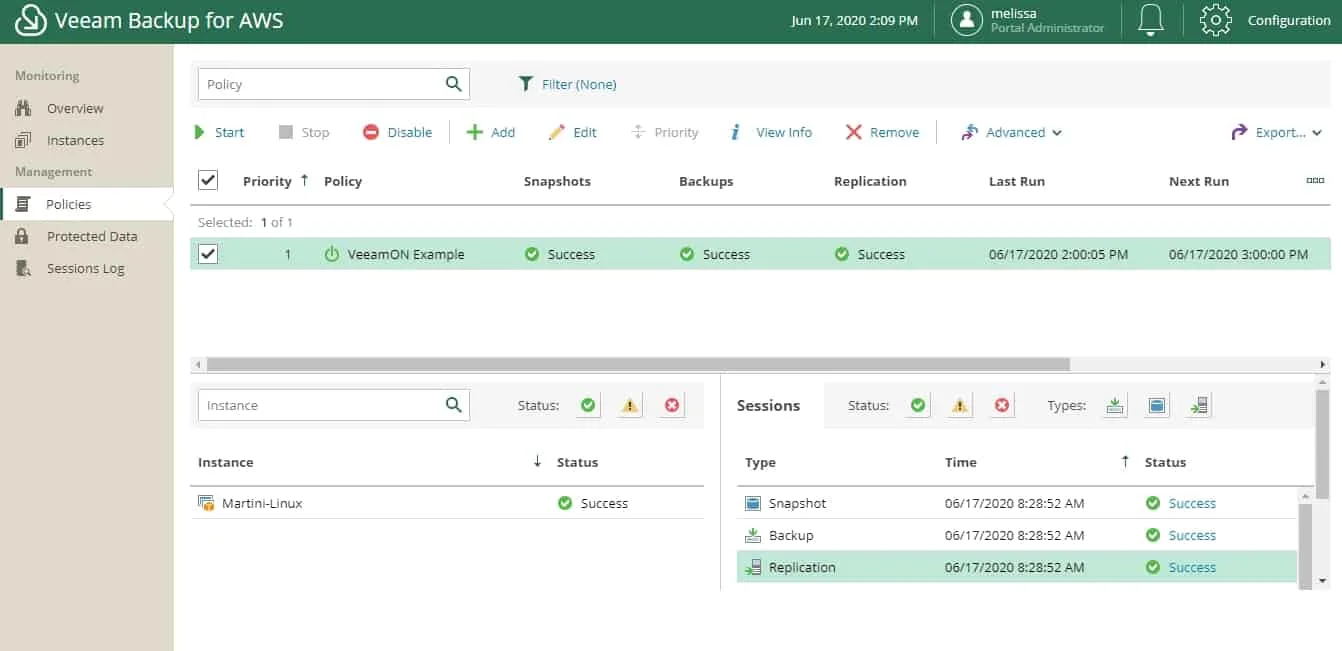
Task: Open Replication session Success link
Action: tap(1192, 567)
